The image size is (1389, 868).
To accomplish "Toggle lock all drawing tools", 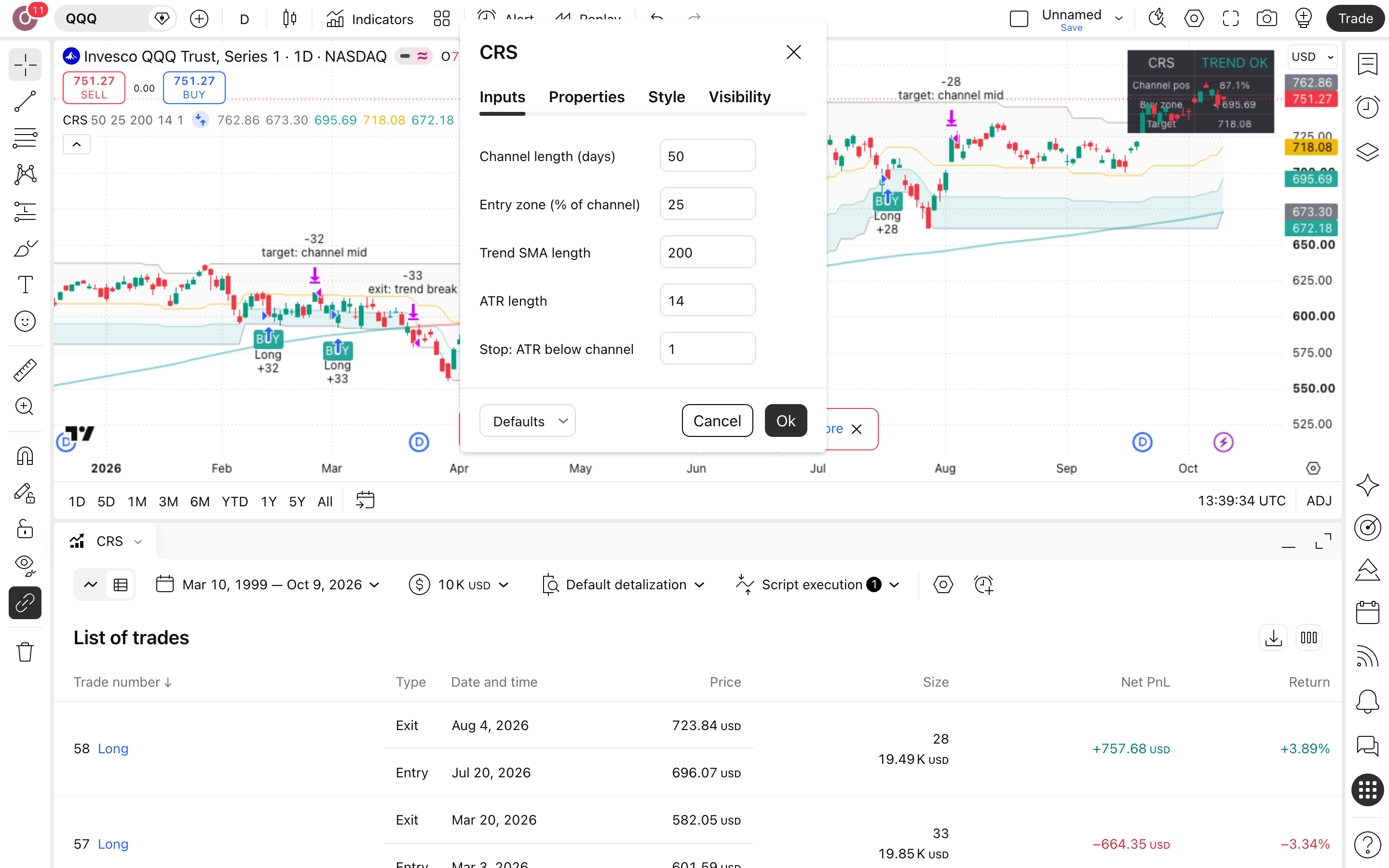I will [25, 529].
